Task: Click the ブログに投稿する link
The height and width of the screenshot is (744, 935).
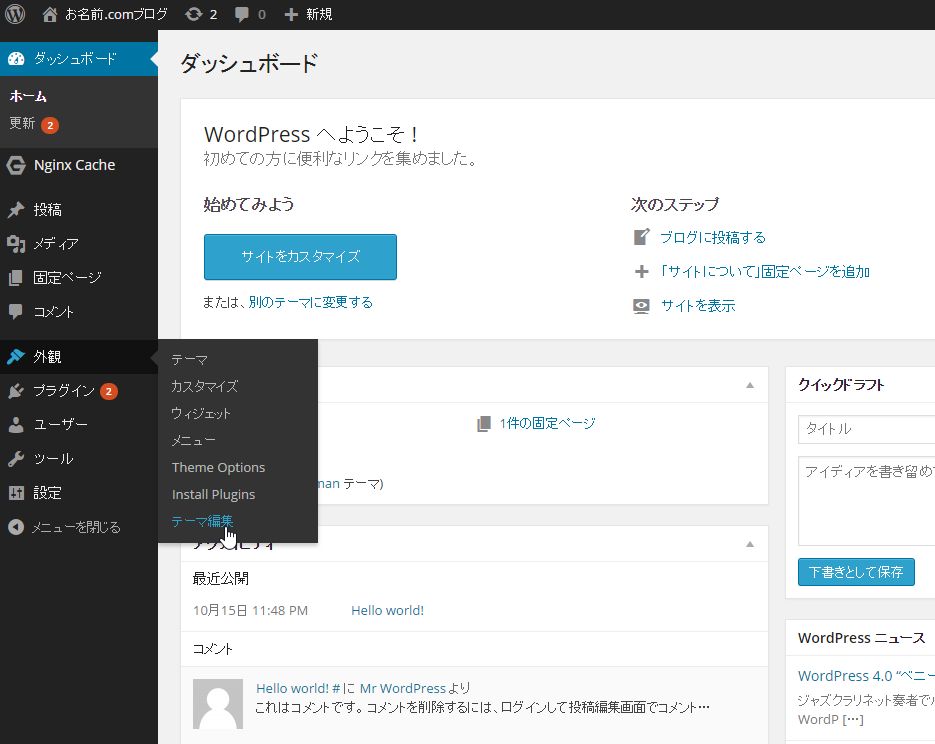Action: [x=713, y=237]
